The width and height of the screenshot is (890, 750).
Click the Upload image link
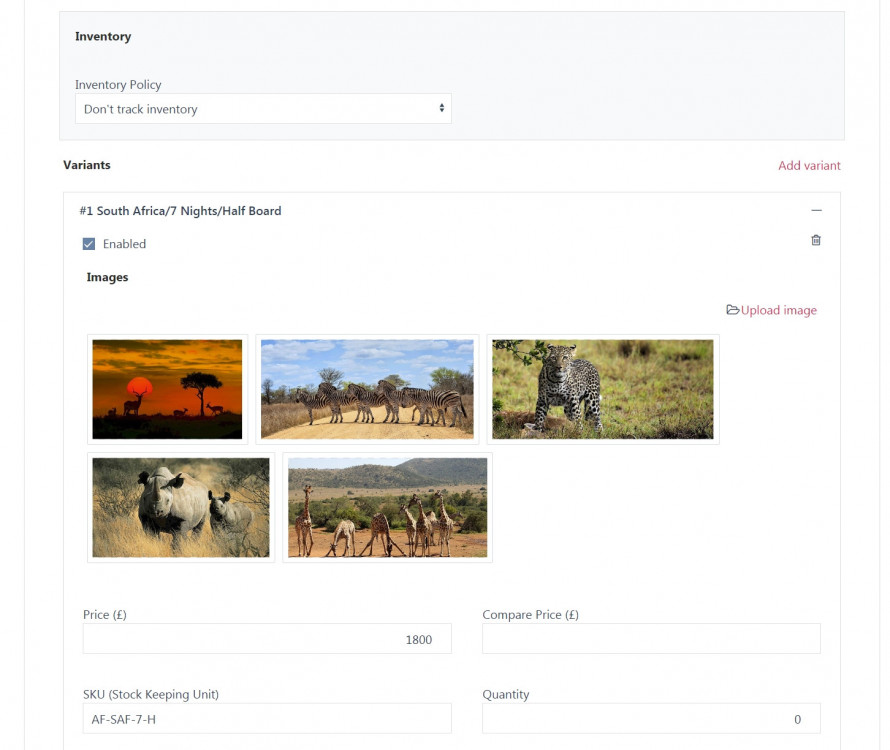(x=778, y=311)
